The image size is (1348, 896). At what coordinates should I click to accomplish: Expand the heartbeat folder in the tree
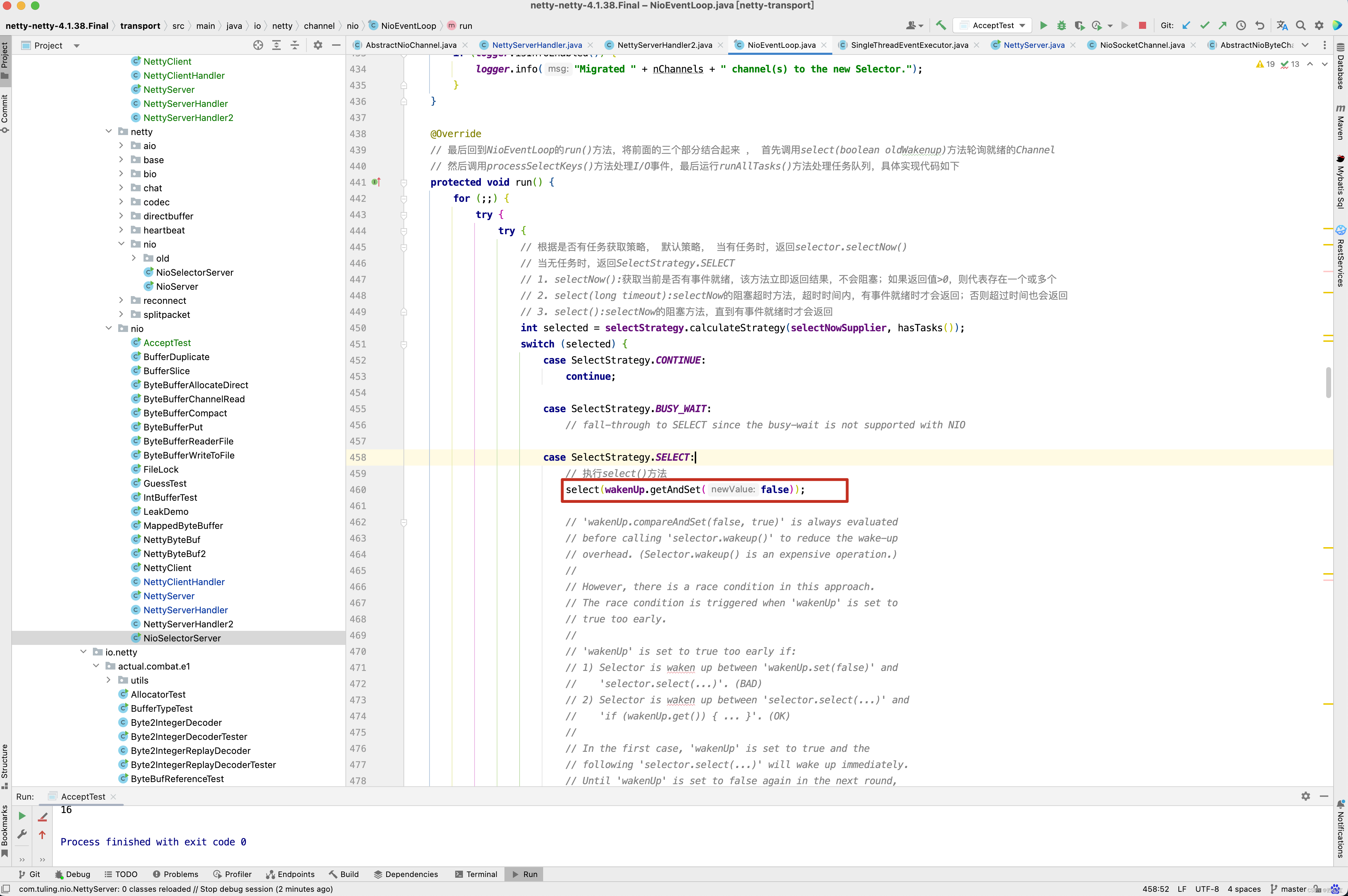(x=121, y=230)
